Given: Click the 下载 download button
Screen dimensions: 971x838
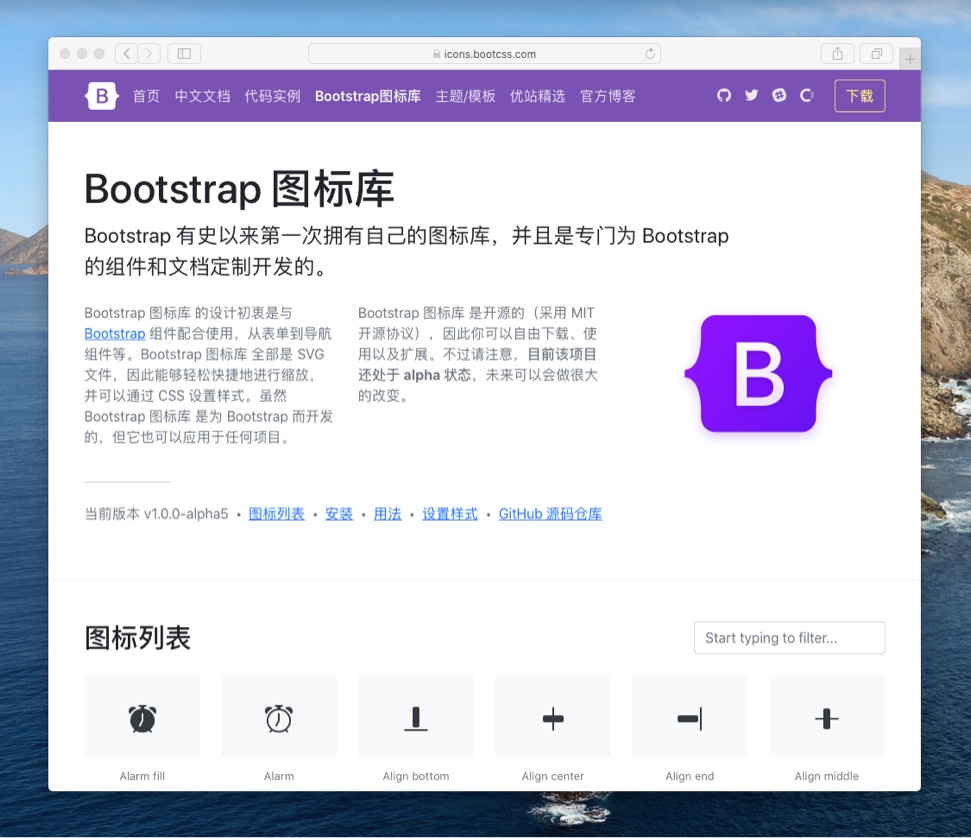Looking at the screenshot, I should click(x=860, y=96).
